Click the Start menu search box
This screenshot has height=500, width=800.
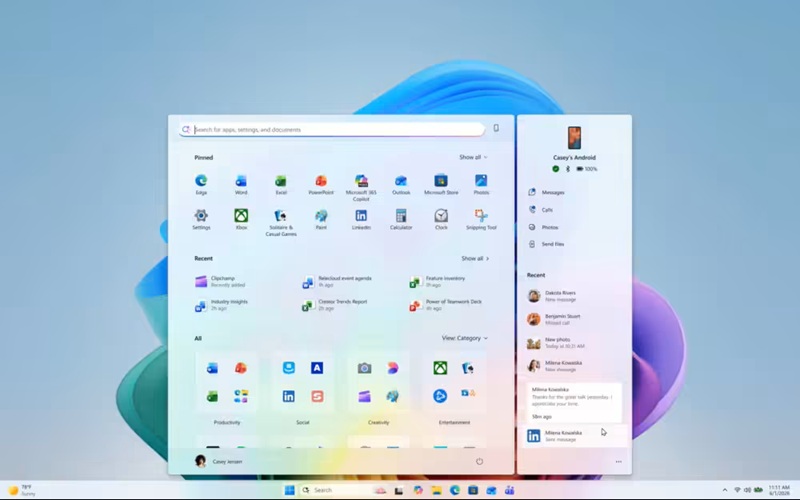332,130
